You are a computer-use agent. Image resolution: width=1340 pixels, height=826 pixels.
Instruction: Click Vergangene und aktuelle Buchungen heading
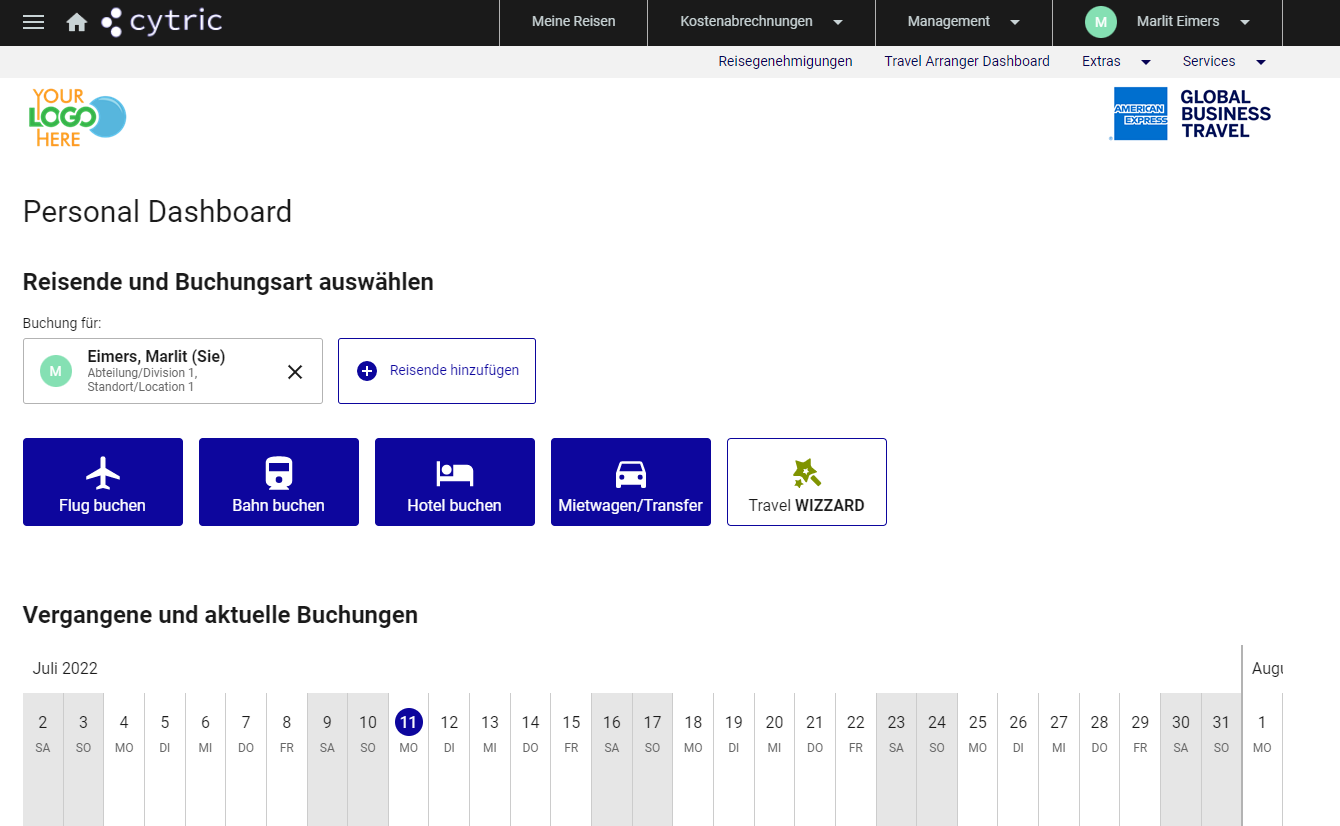tap(220, 614)
